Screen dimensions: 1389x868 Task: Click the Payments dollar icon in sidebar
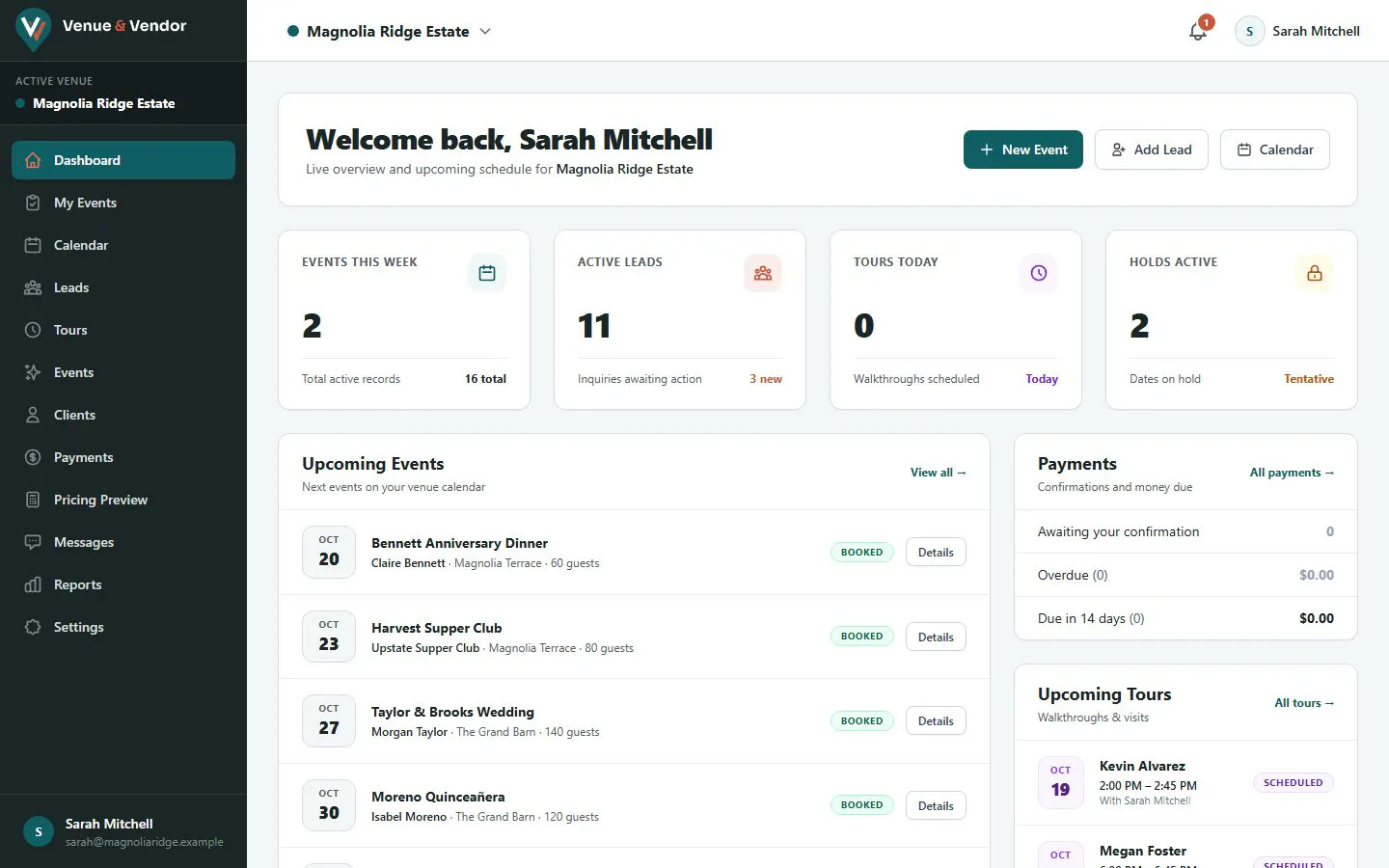point(33,457)
